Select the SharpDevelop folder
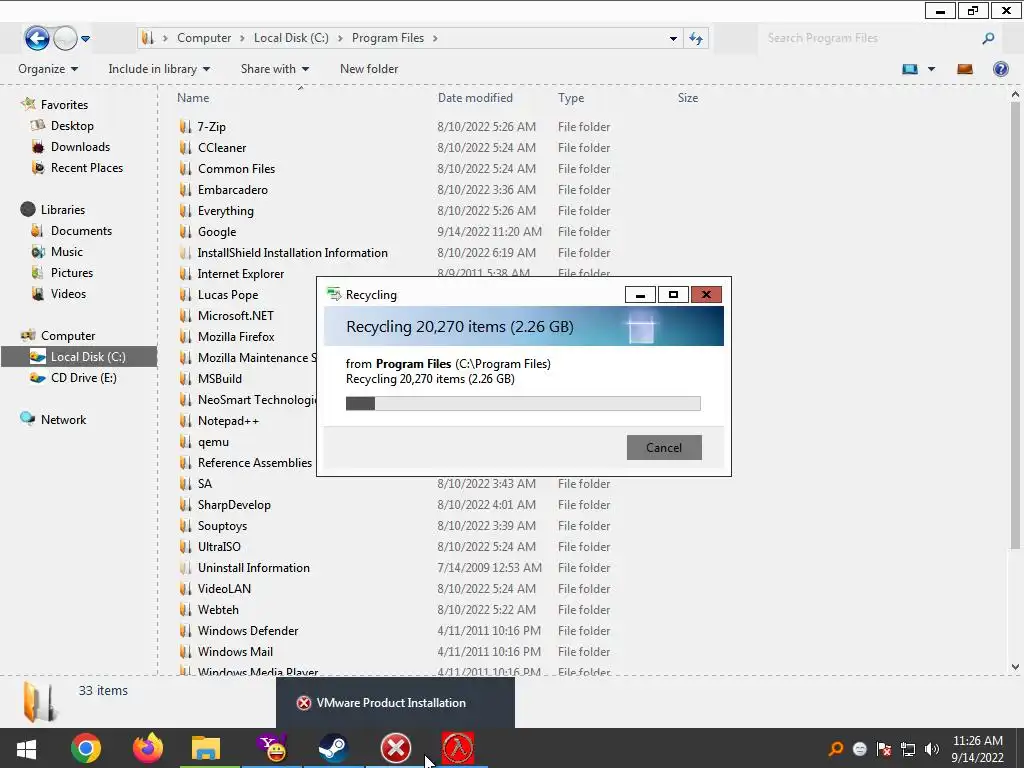The height and width of the screenshot is (768, 1024). (234, 505)
